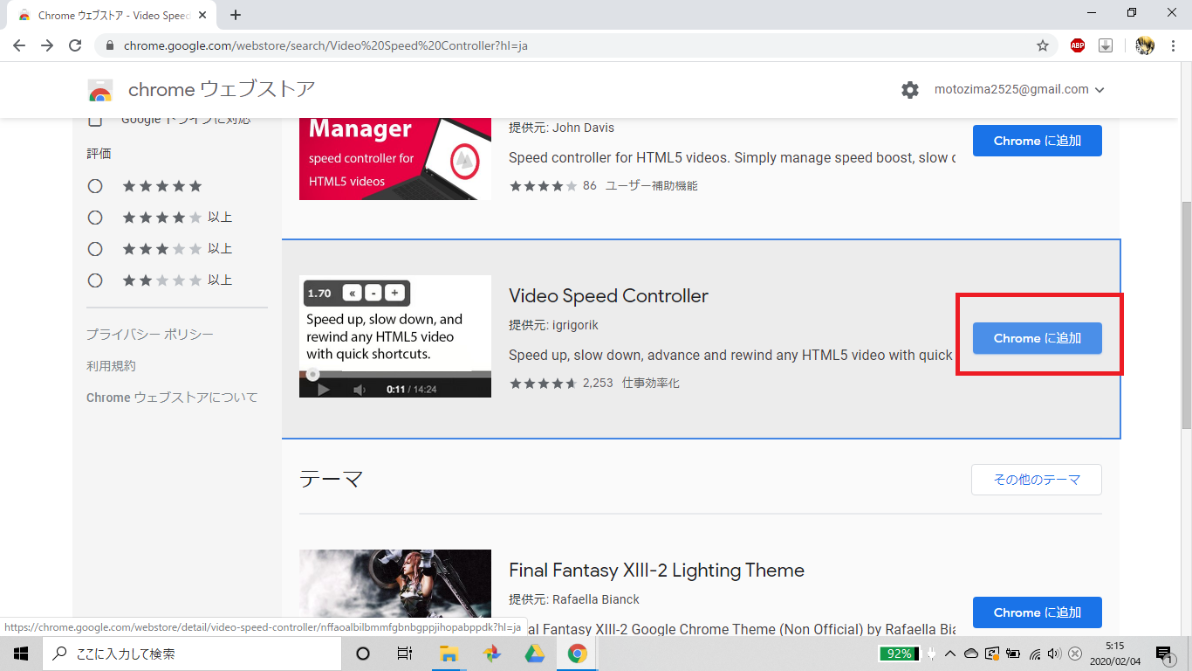Open Chrome ウェブストアについて link
Image resolution: width=1192 pixels, height=671 pixels.
click(x=172, y=397)
